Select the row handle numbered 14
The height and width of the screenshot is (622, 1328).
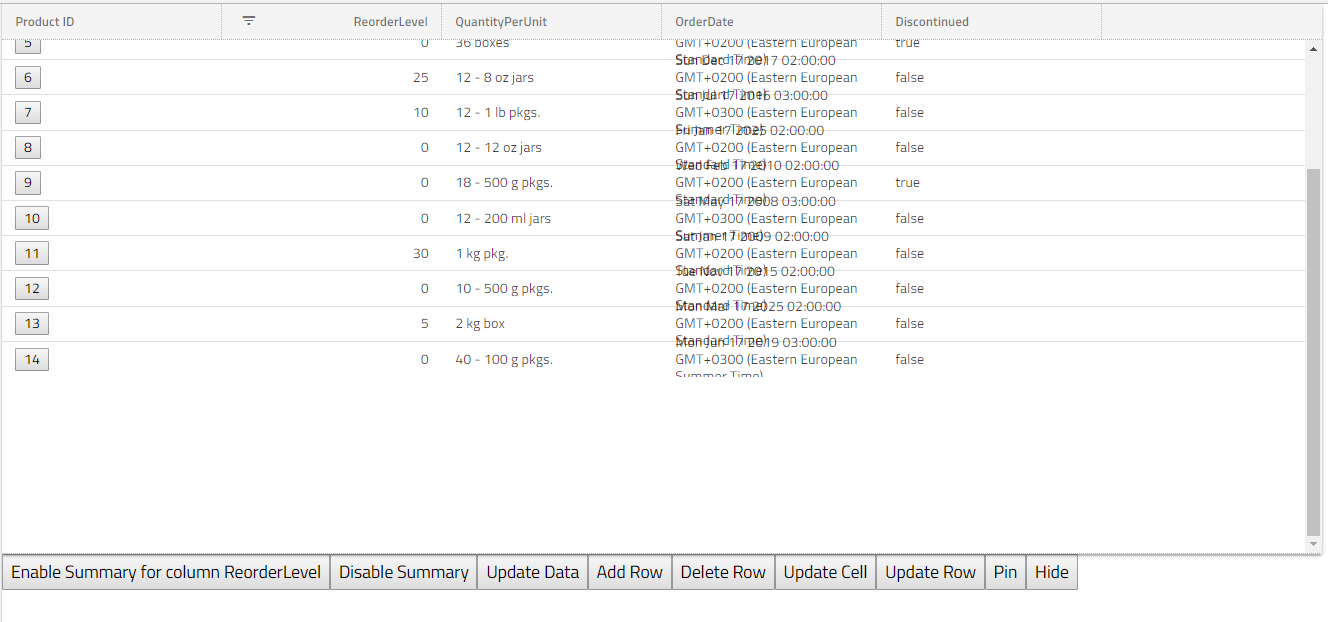(x=31, y=358)
